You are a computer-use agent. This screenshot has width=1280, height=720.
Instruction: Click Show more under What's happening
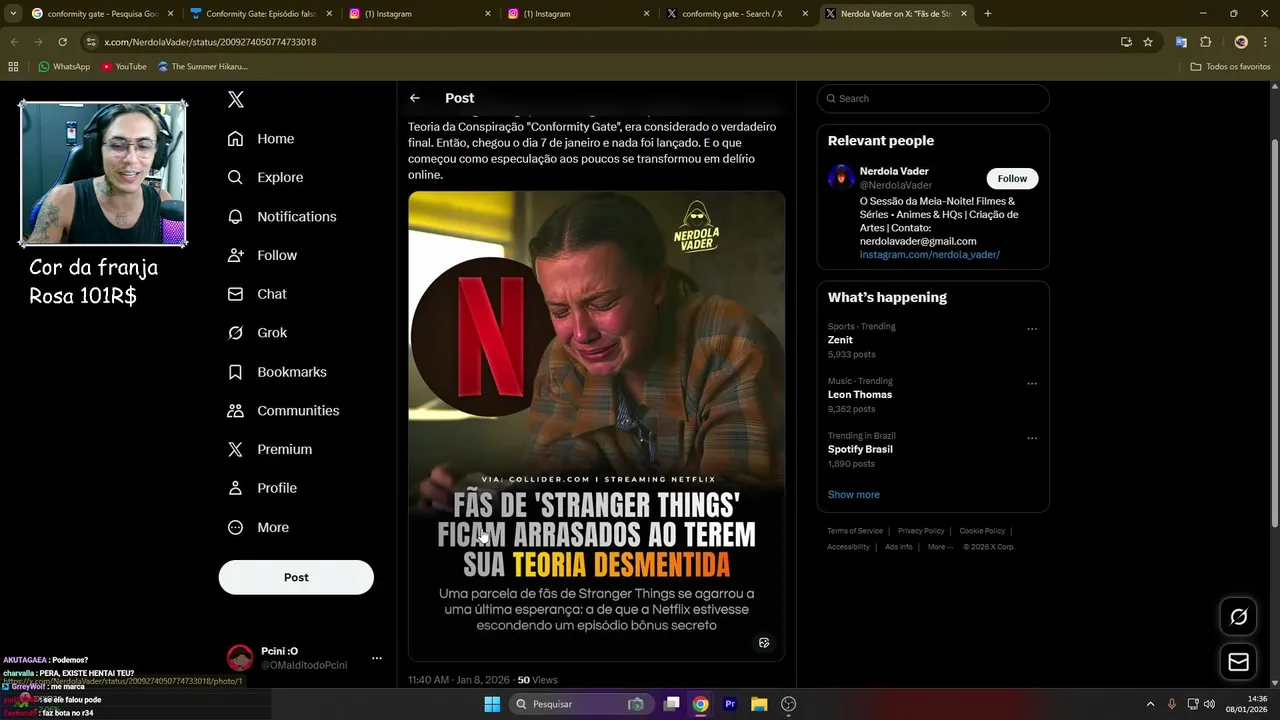click(x=854, y=495)
